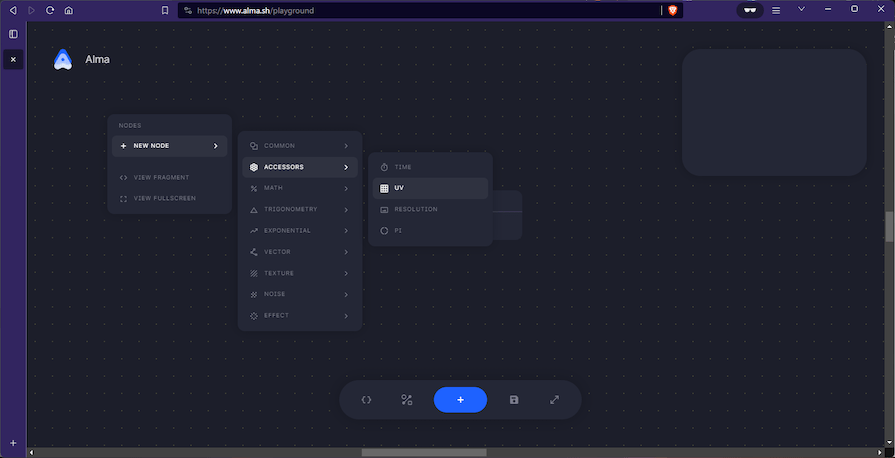Click the blue plus button in bottom toolbar
The image size is (895, 458).
(x=460, y=400)
